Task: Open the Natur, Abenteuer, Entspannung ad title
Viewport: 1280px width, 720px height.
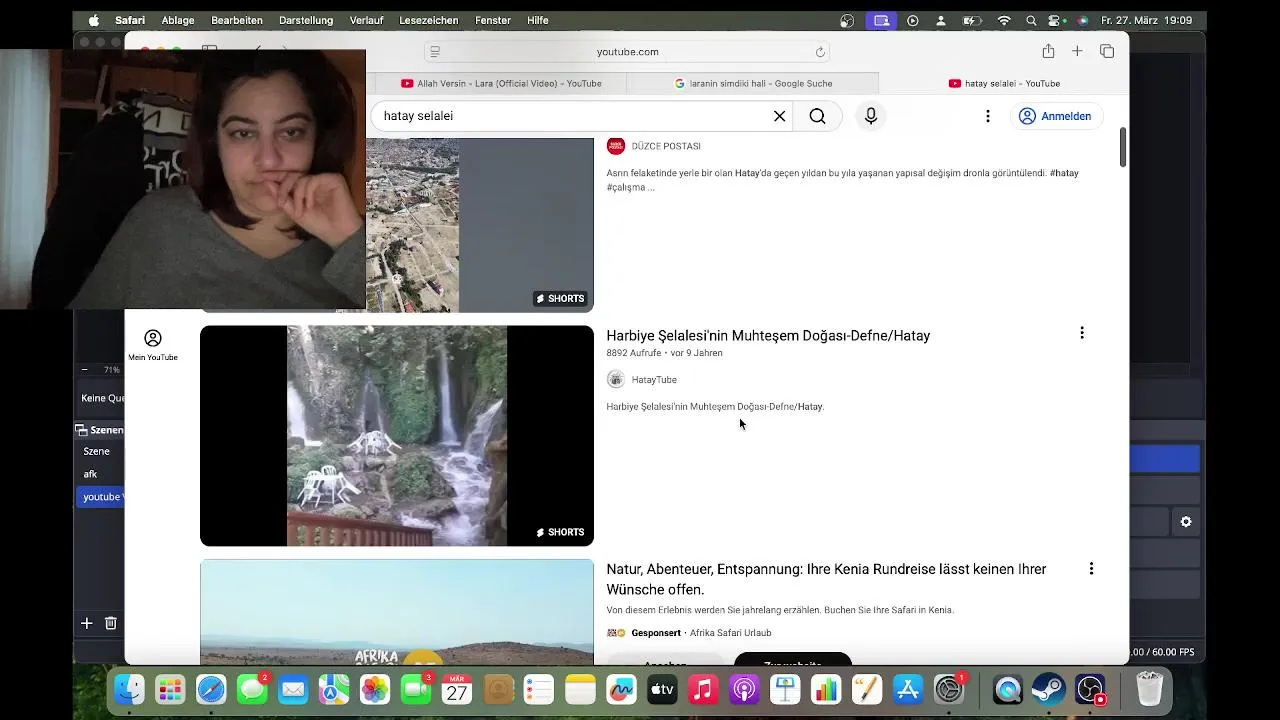Action: (x=826, y=579)
